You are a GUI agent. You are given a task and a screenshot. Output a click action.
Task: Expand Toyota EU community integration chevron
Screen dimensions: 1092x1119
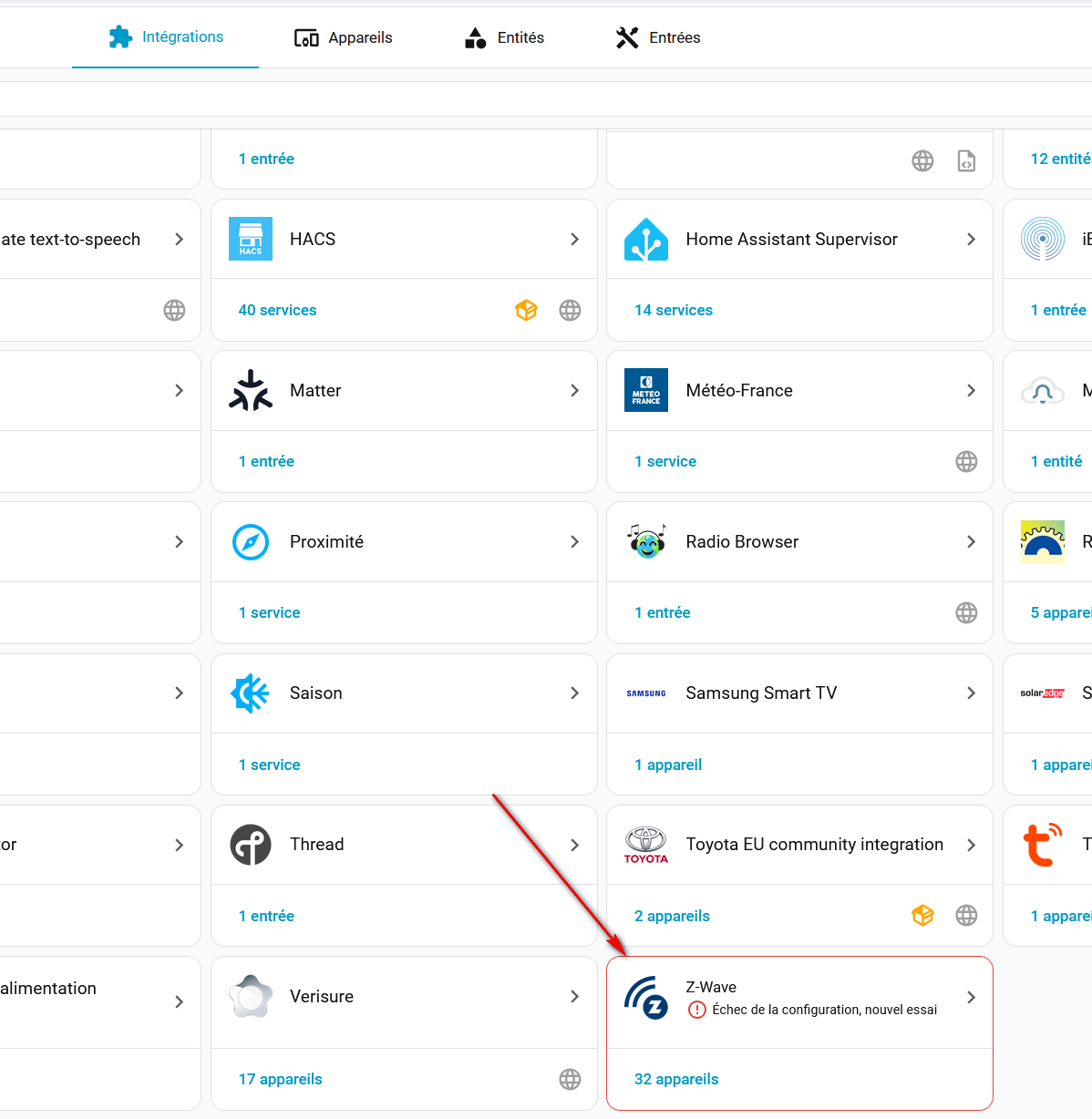tap(971, 845)
